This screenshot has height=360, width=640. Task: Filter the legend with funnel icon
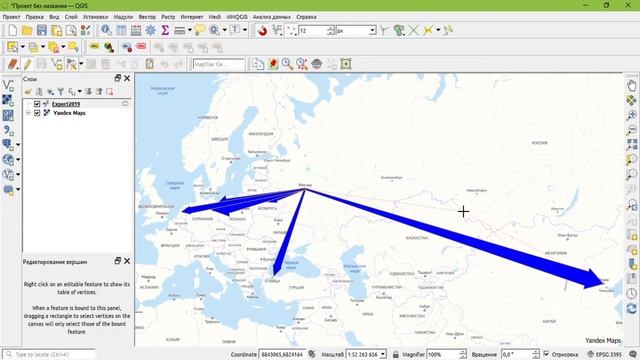(60, 92)
